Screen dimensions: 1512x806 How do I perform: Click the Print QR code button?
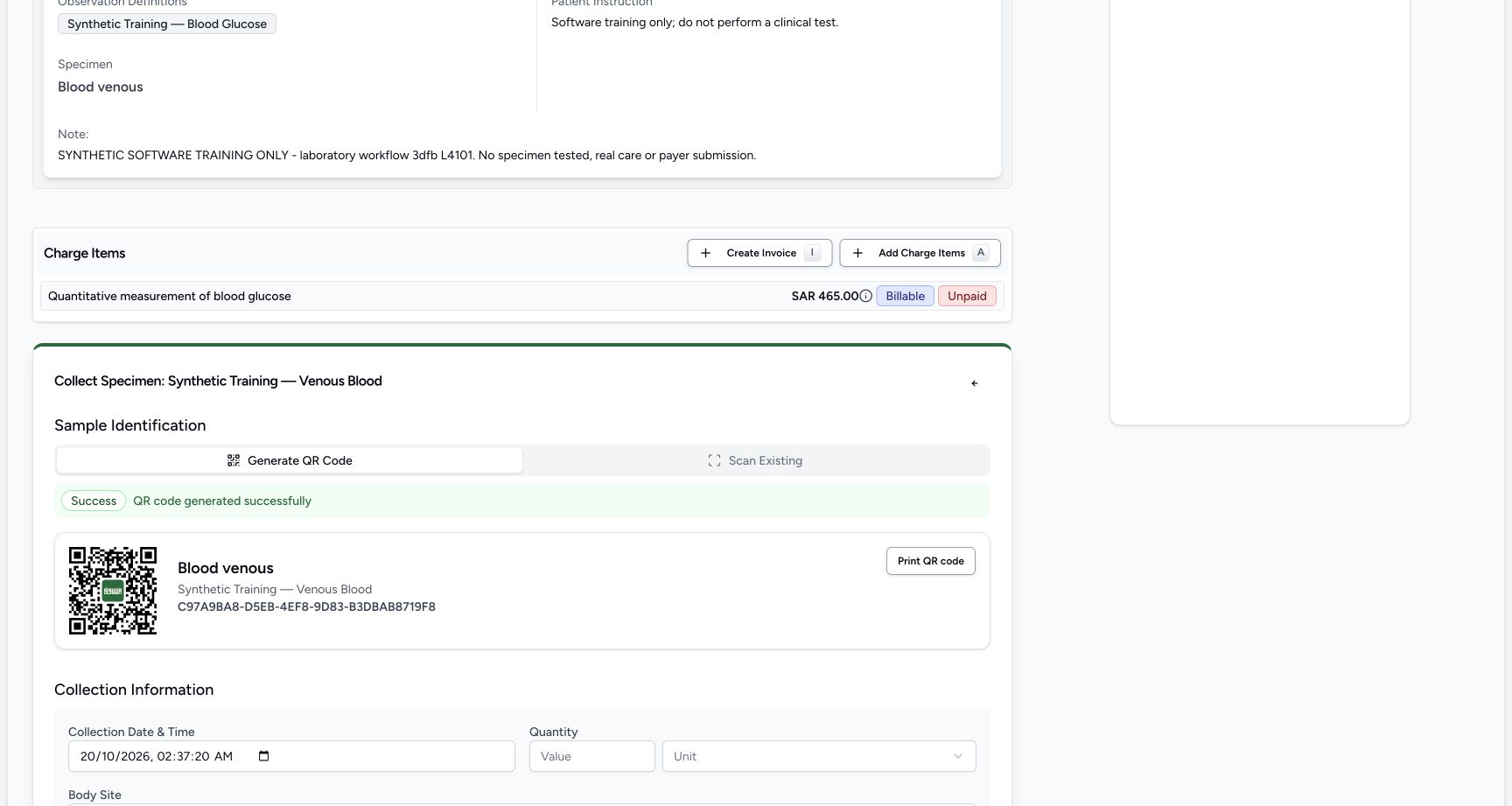point(931,561)
